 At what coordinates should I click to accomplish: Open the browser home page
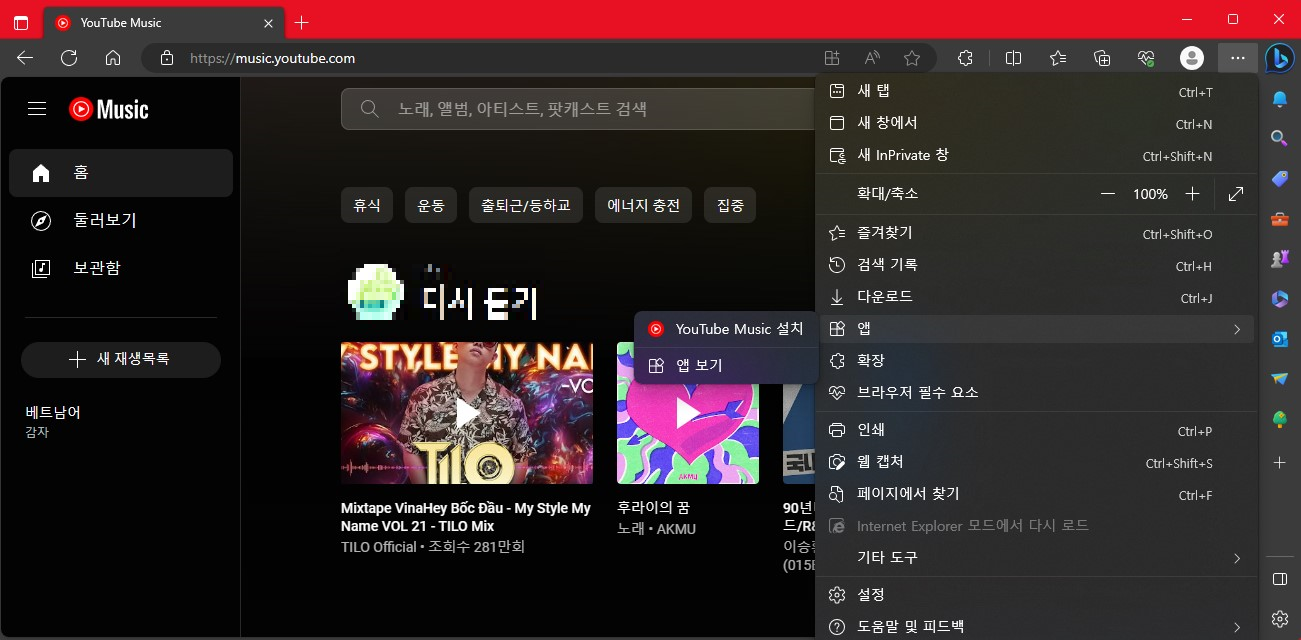pyautogui.click(x=113, y=58)
